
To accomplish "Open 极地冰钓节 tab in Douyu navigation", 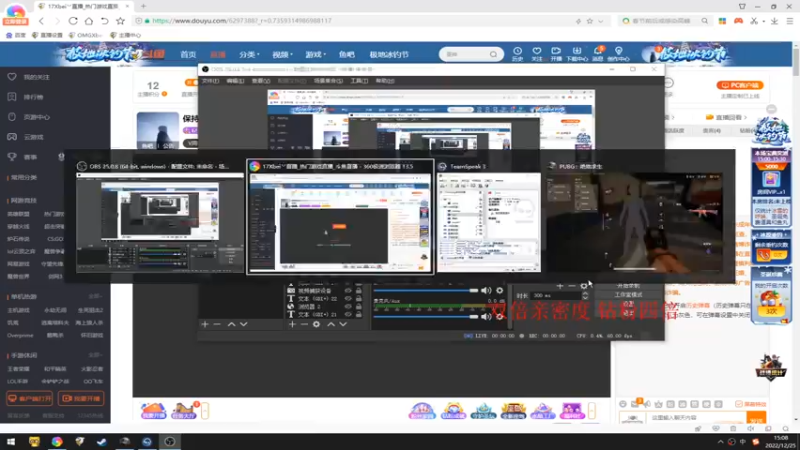I will pos(389,54).
